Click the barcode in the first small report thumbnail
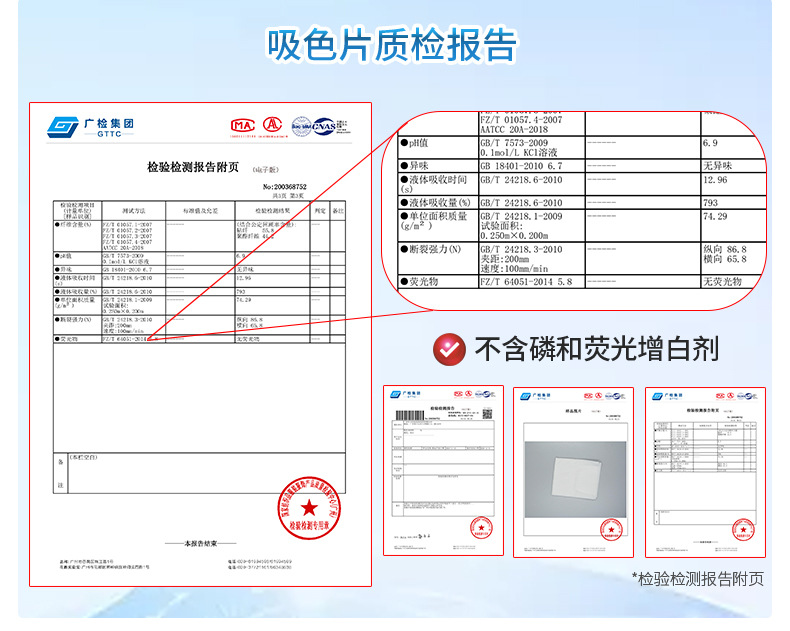Image resolution: width=790 pixels, height=631 pixels. point(410,415)
